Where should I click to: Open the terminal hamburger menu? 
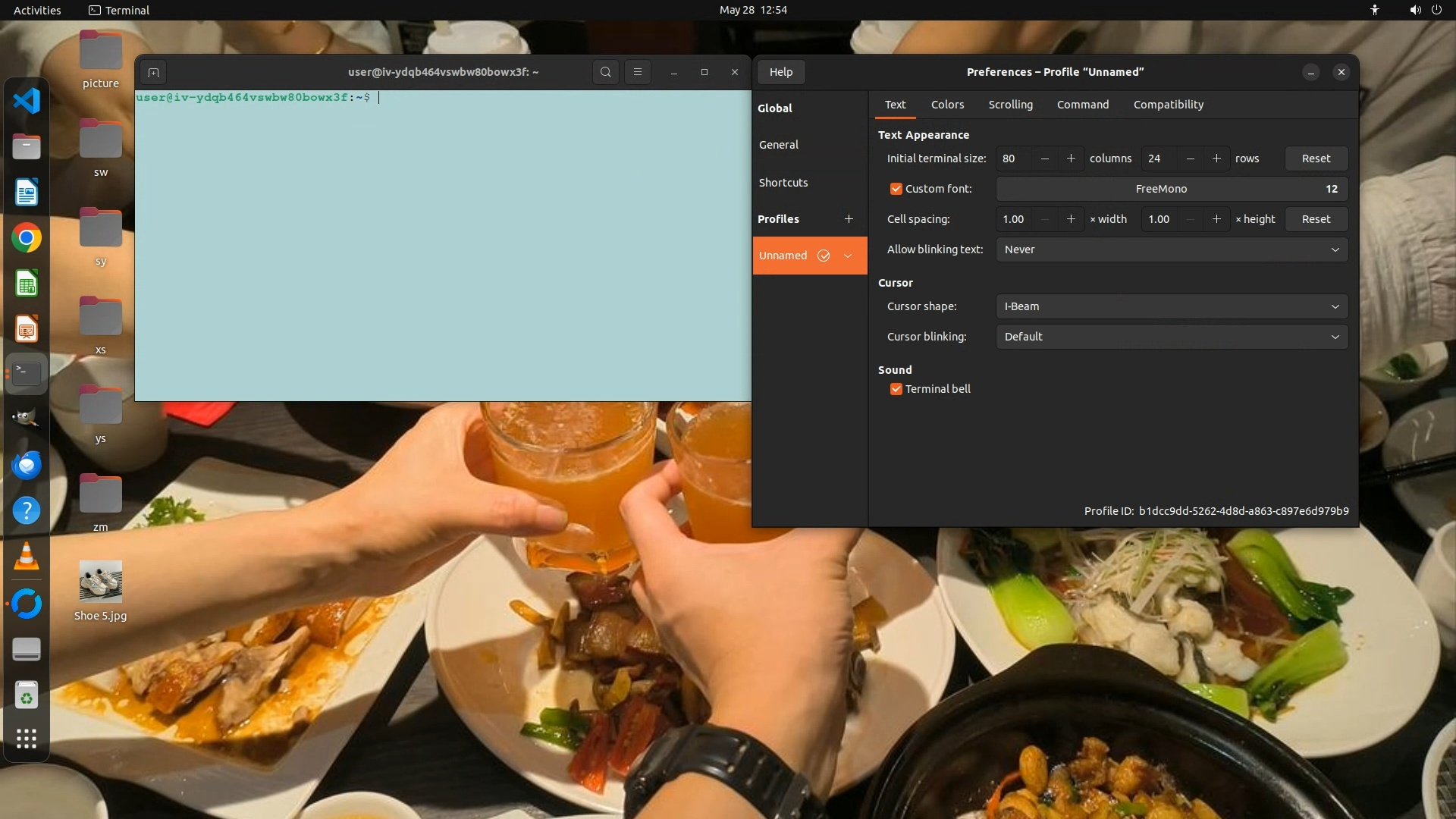637,72
